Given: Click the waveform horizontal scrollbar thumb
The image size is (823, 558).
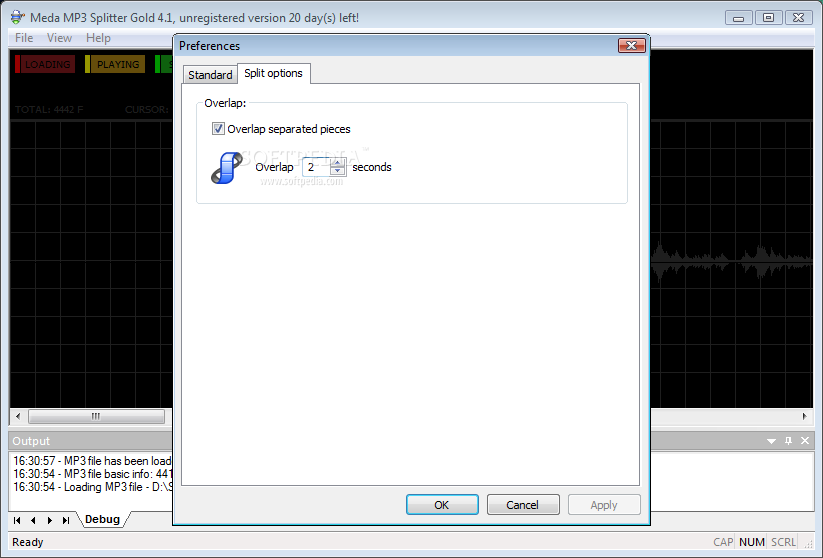Looking at the screenshot, I should pyautogui.click(x=96, y=416).
